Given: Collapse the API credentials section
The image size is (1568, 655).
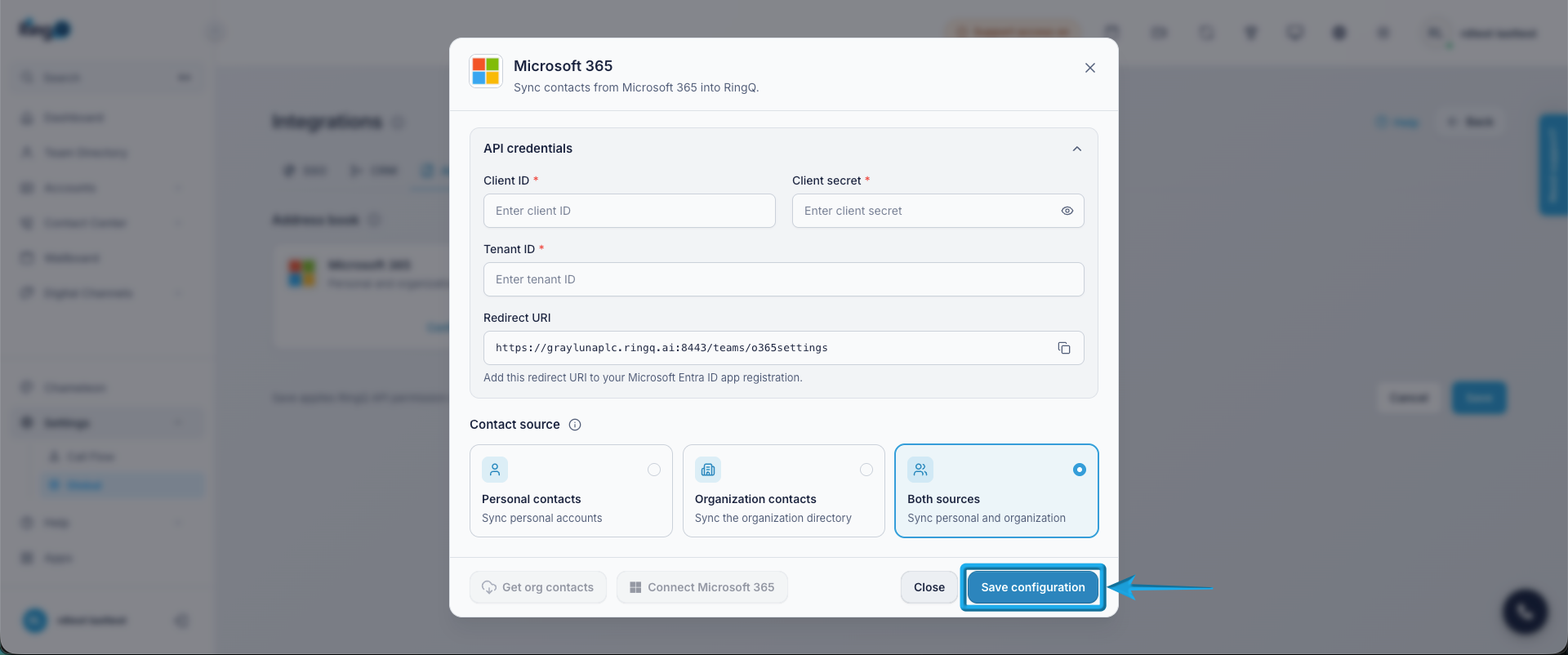Looking at the screenshot, I should [1076, 149].
